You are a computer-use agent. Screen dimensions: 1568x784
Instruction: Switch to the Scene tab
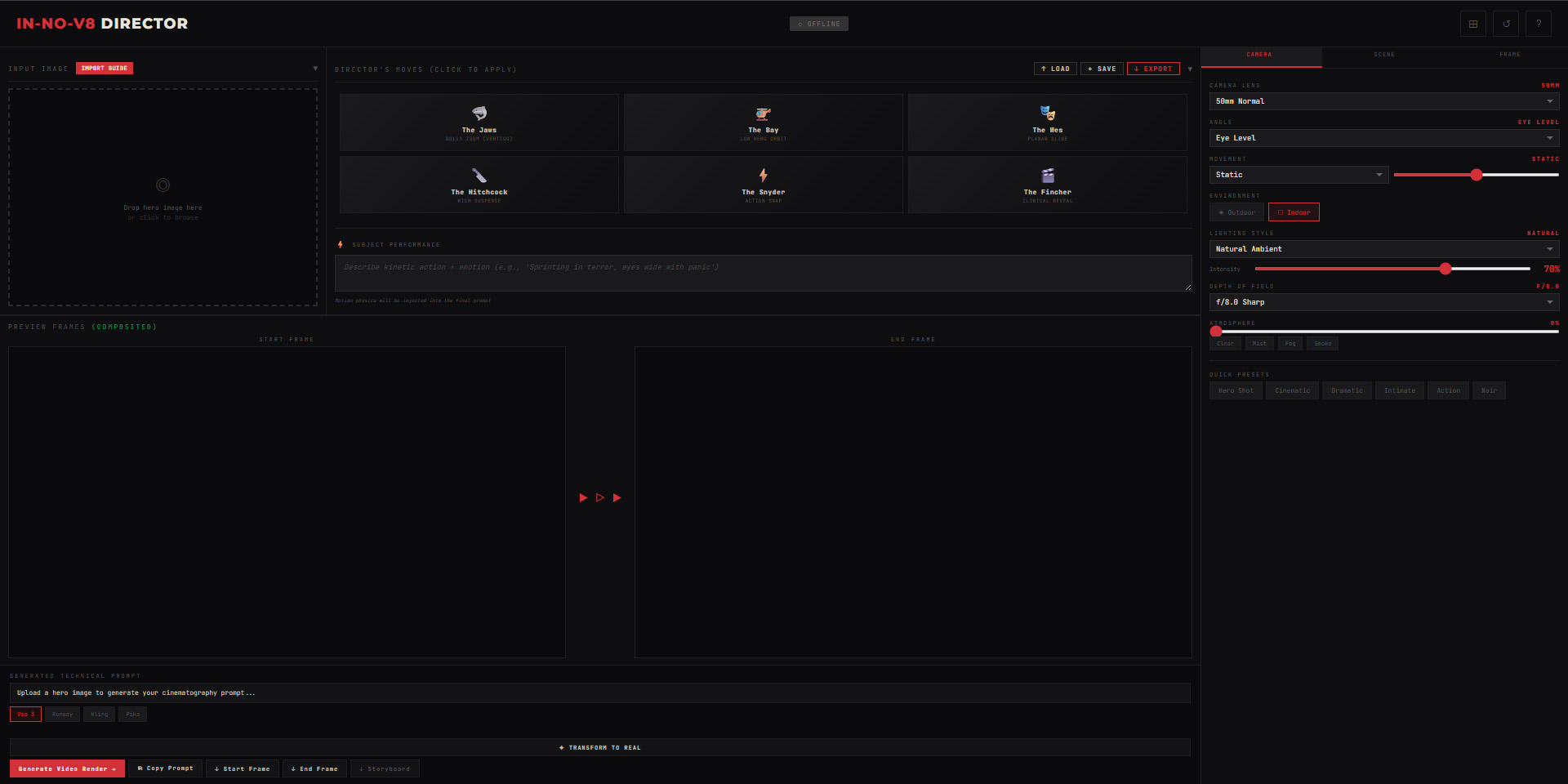(x=1384, y=55)
